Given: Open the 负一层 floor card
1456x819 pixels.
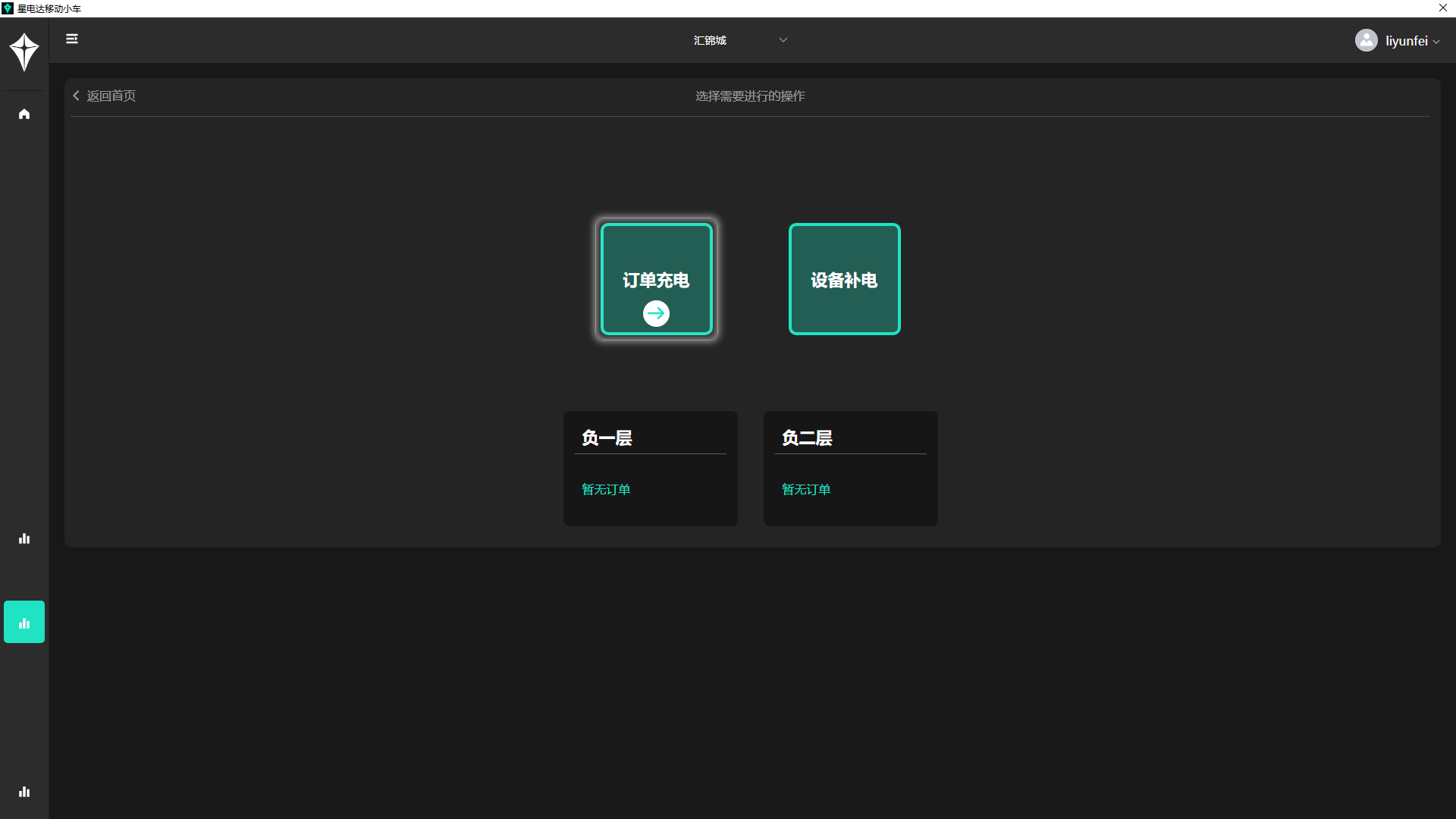Looking at the screenshot, I should click(x=651, y=469).
